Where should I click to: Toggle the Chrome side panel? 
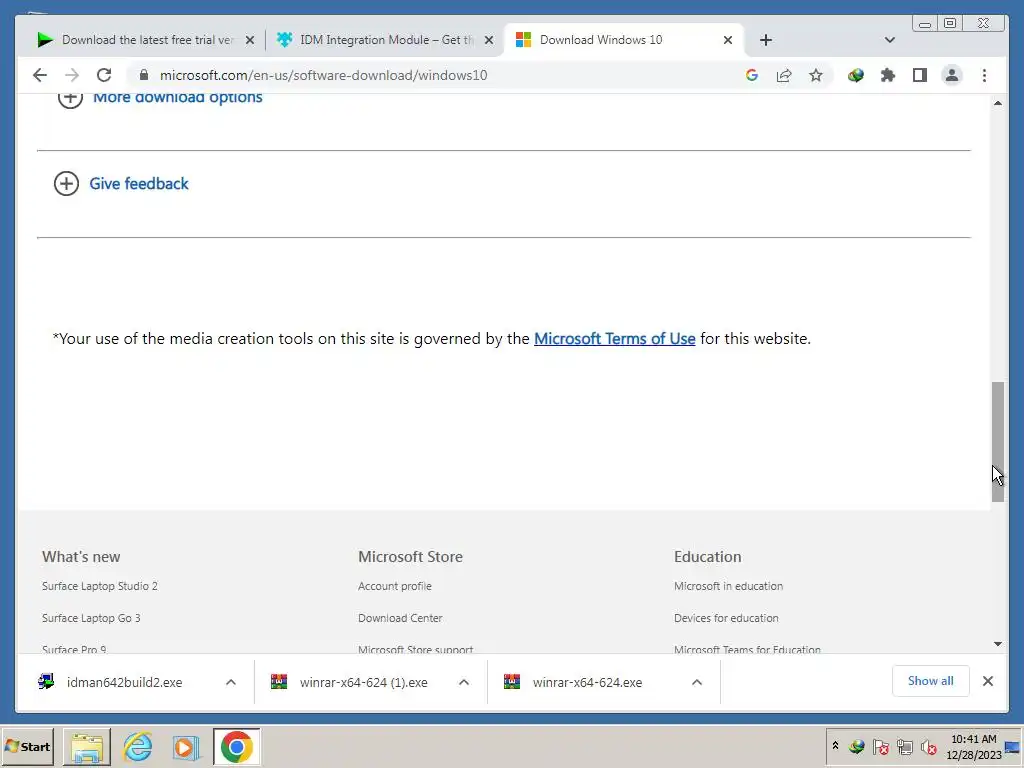click(920, 75)
